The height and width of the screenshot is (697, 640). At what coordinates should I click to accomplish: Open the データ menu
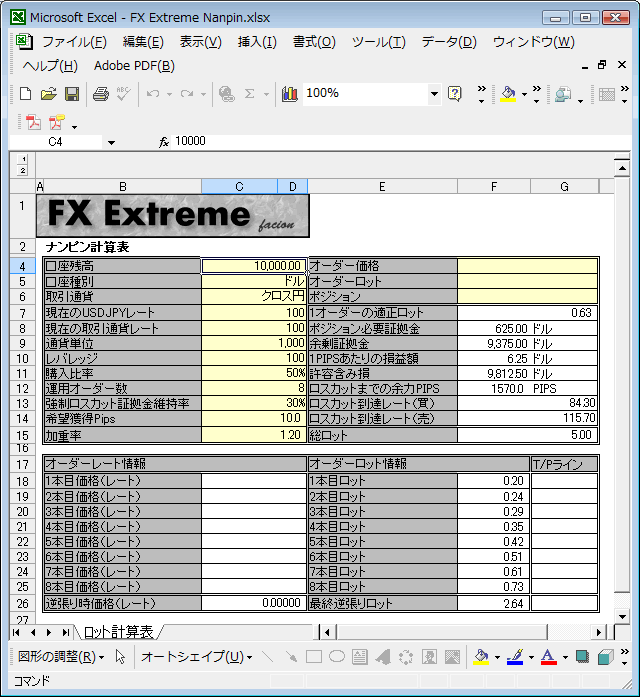pos(449,42)
